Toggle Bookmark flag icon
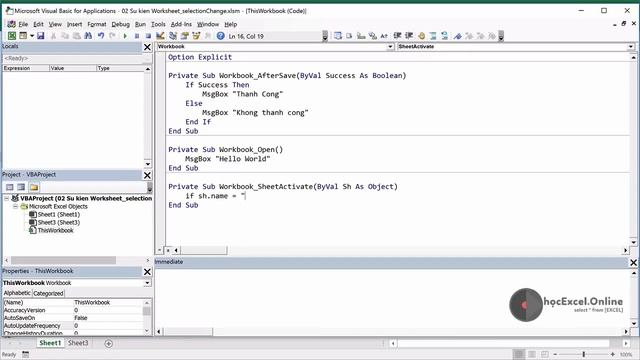 click(458, 36)
